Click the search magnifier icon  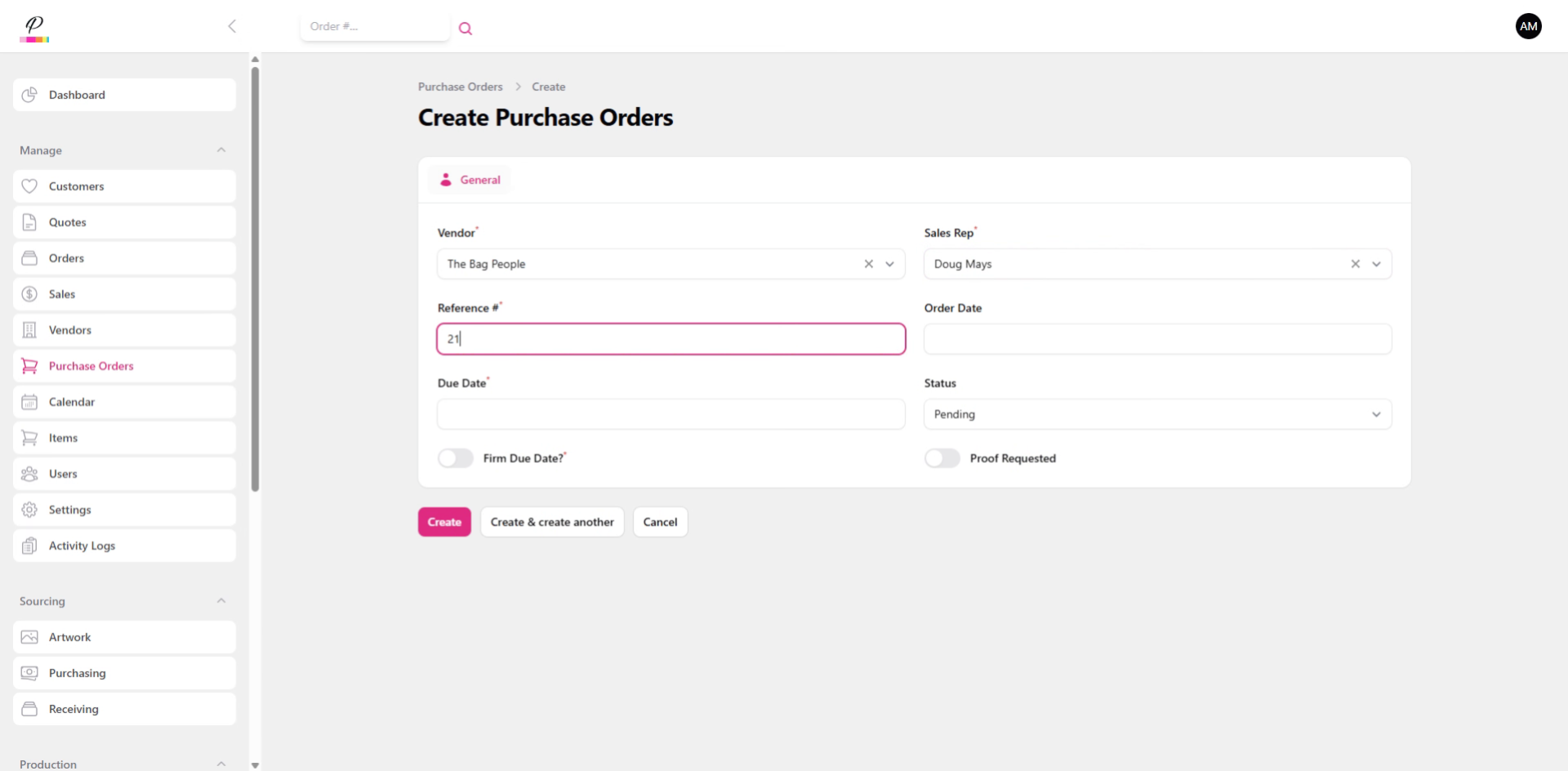pyautogui.click(x=465, y=28)
